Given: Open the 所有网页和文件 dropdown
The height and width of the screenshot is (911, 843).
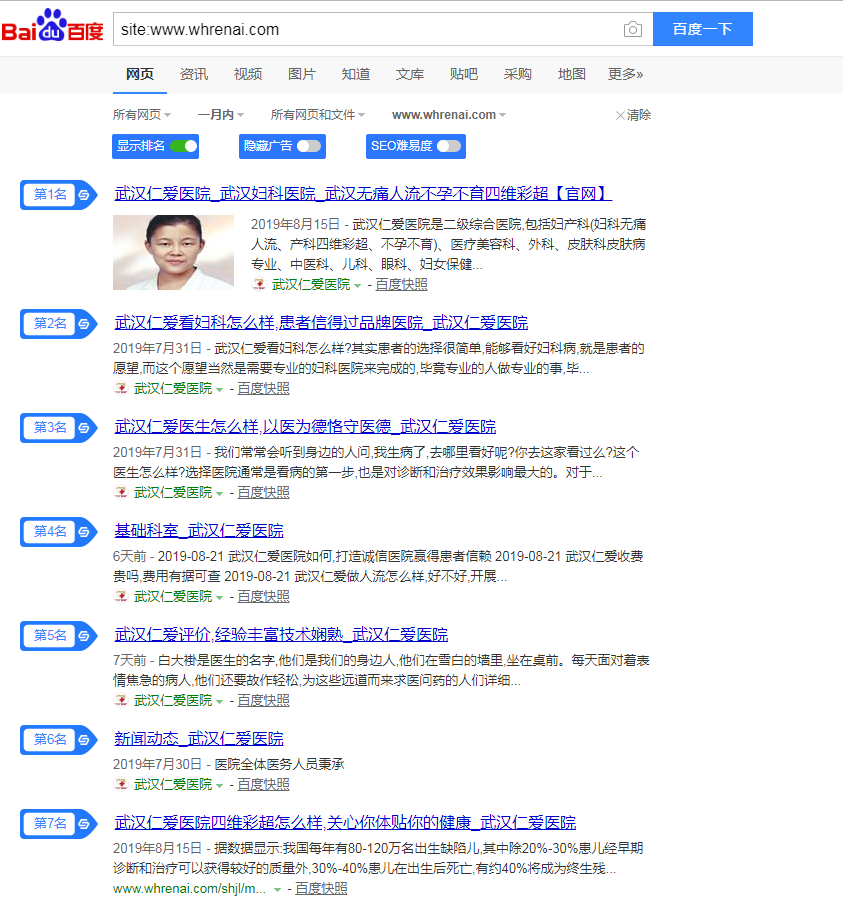Looking at the screenshot, I should 318,115.
